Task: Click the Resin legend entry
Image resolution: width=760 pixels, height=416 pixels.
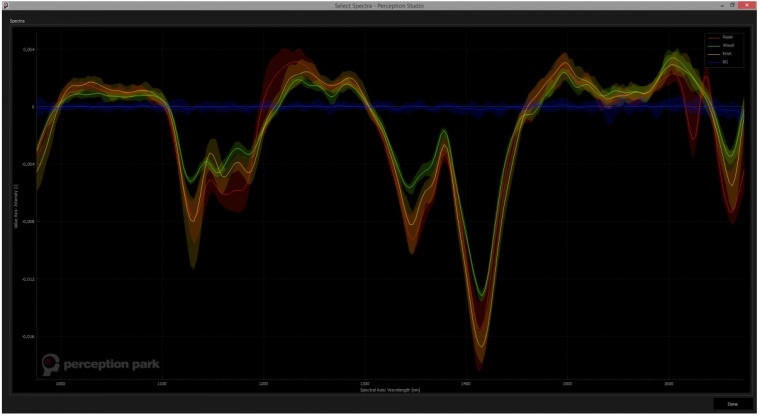Action: tap(728, 37)
